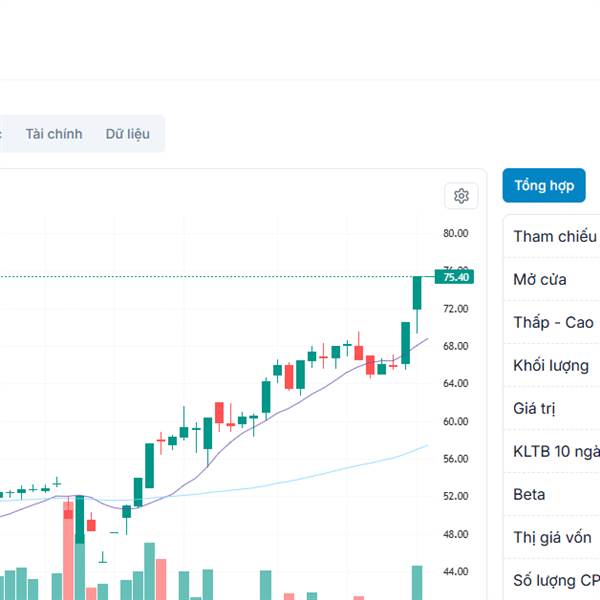Click the Beta row label

529,494
